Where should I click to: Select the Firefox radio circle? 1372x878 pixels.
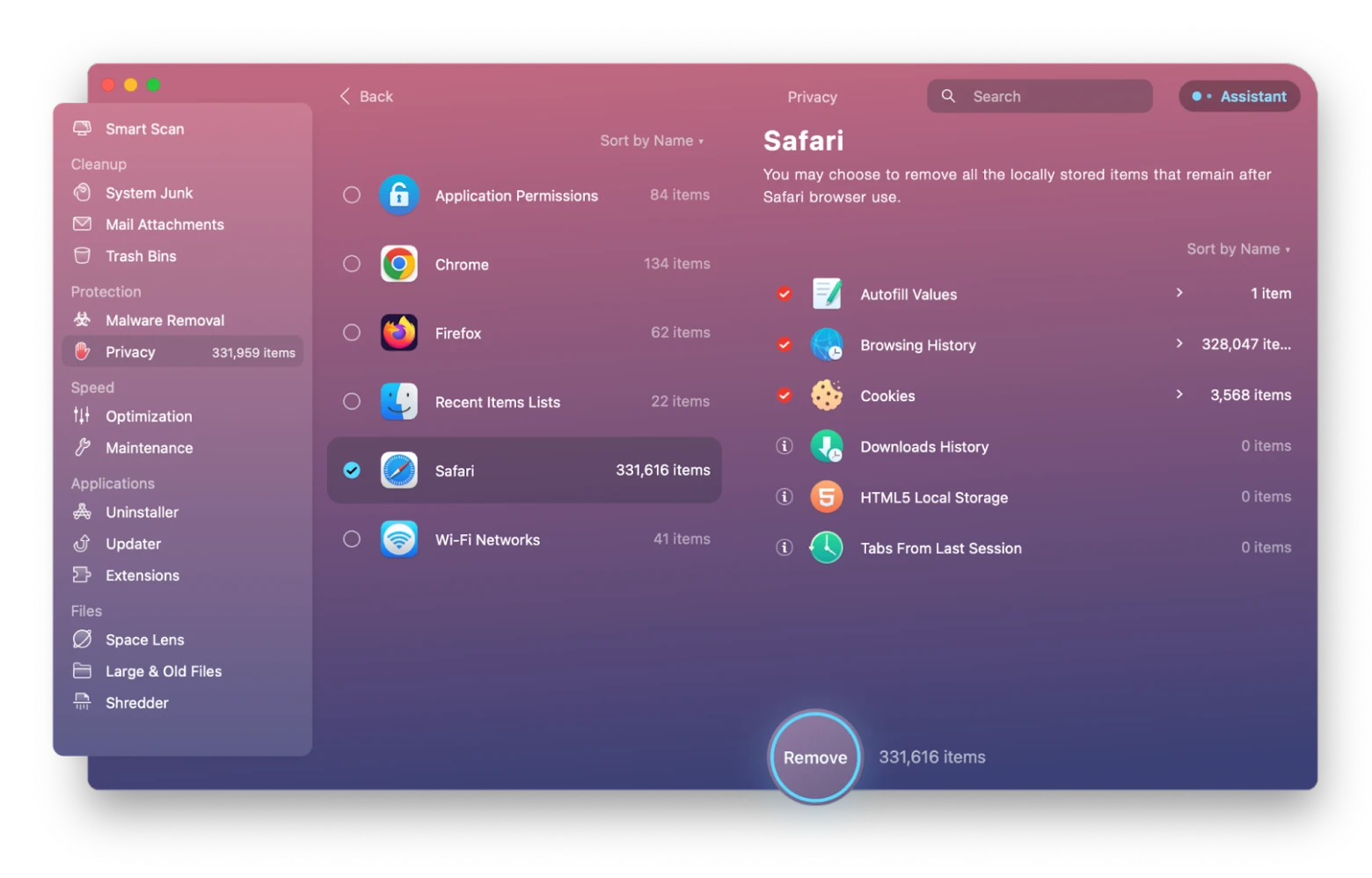coord(352,333)
